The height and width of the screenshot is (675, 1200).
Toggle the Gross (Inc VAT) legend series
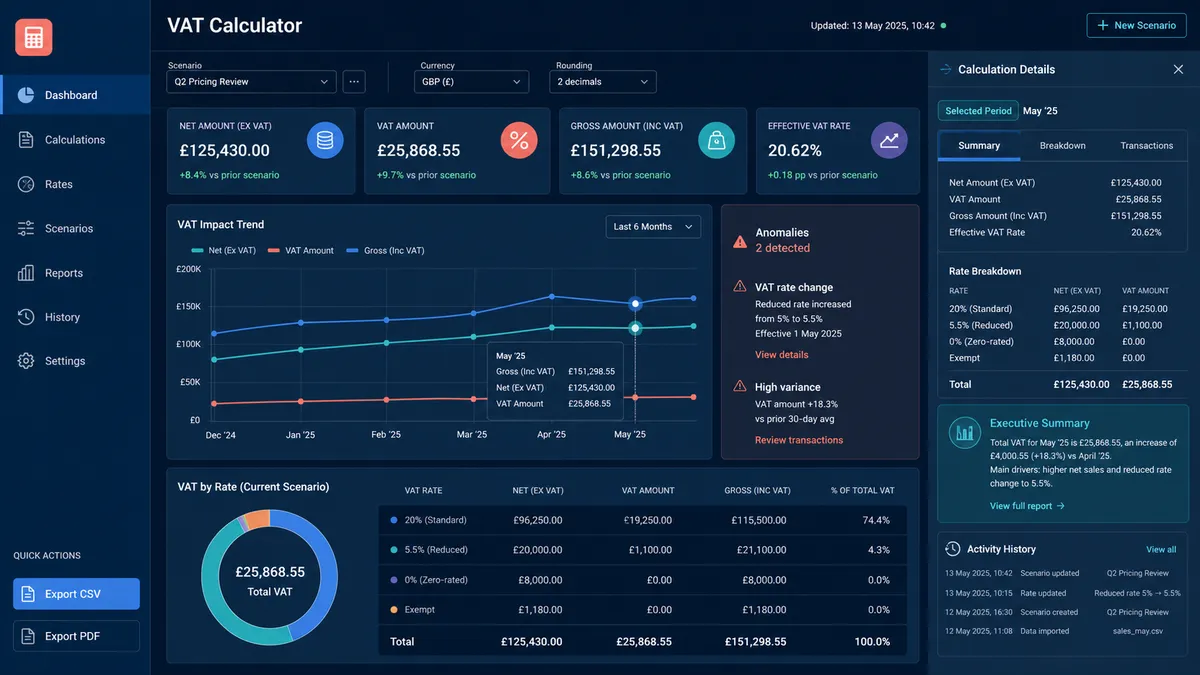coord(385,250)
